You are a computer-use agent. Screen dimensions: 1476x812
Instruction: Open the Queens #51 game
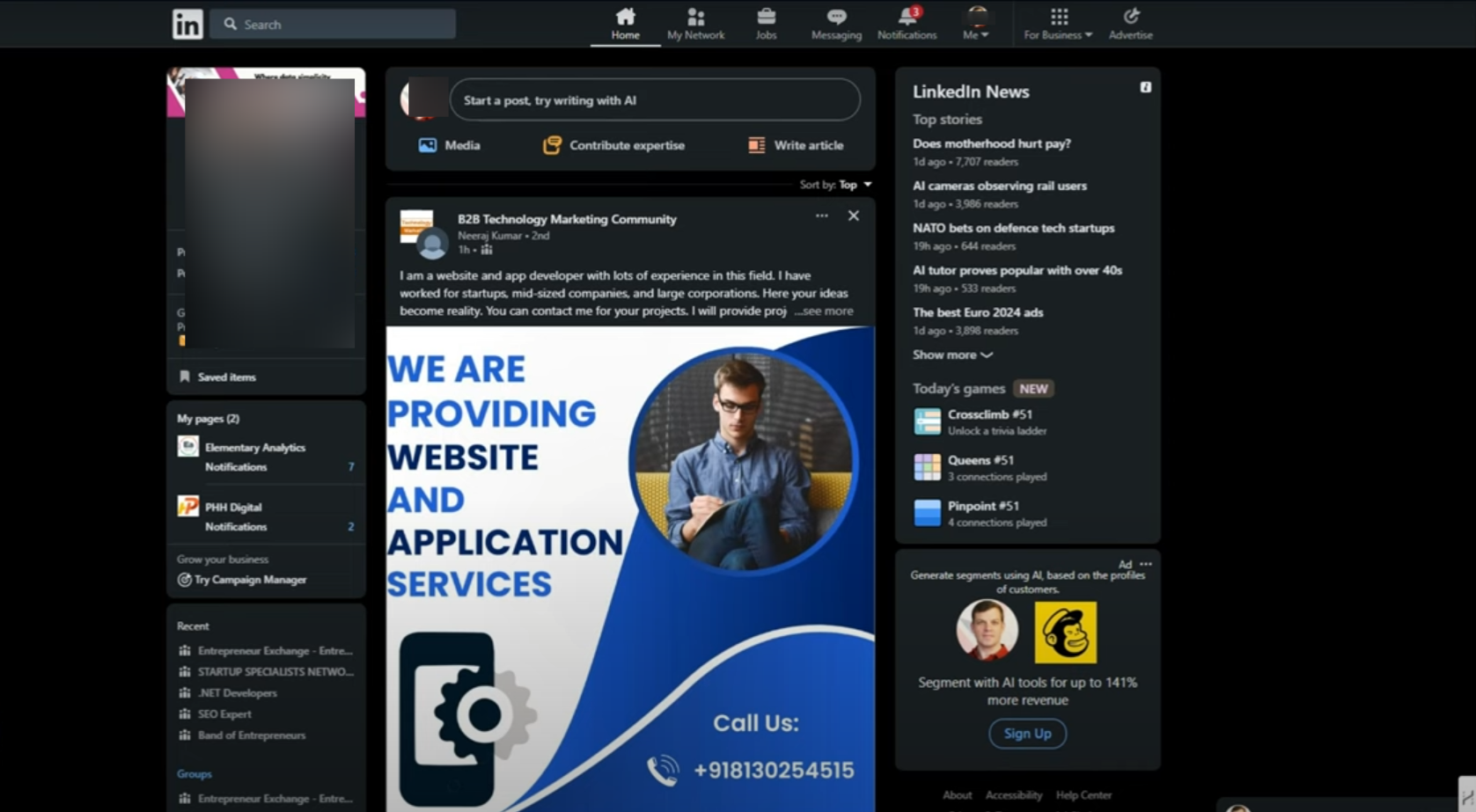pyautogui.click(x=980, y=460)
